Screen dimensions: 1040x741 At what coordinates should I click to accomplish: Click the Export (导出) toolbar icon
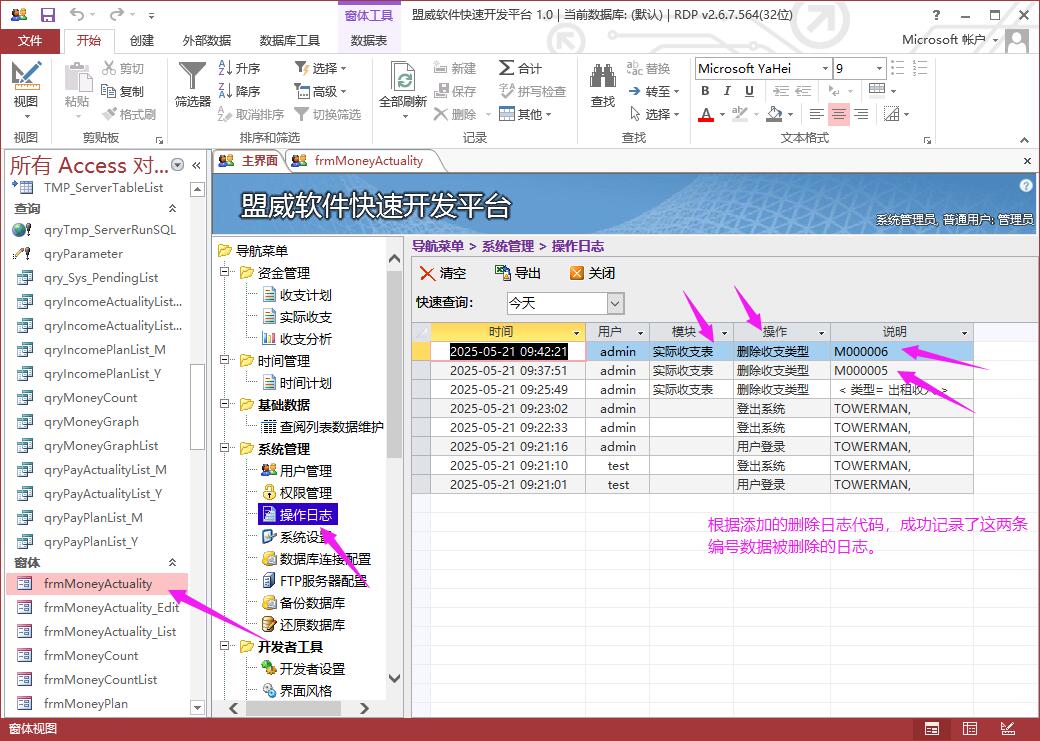point(504,273)
